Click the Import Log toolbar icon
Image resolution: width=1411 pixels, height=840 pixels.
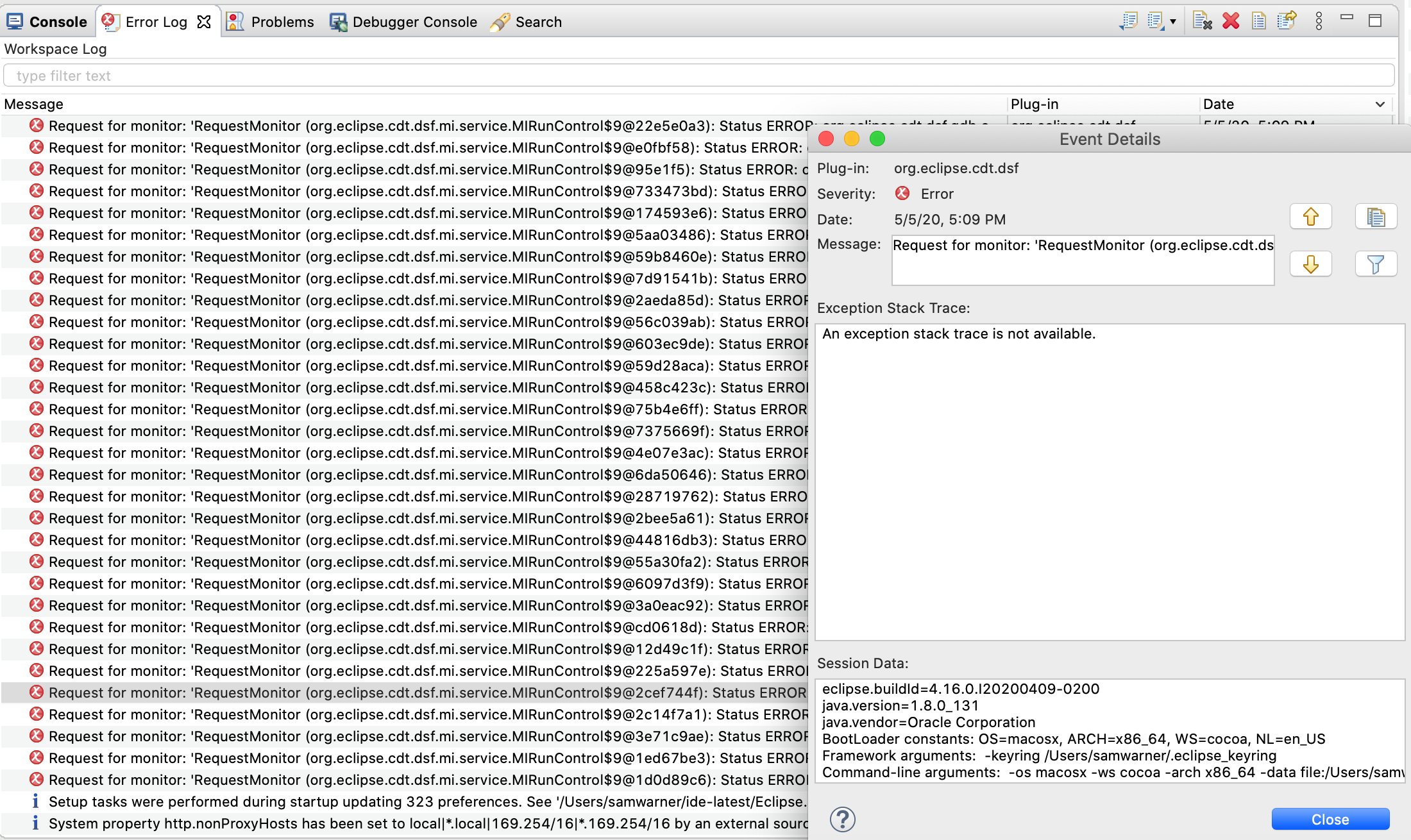coord(1156,21)
